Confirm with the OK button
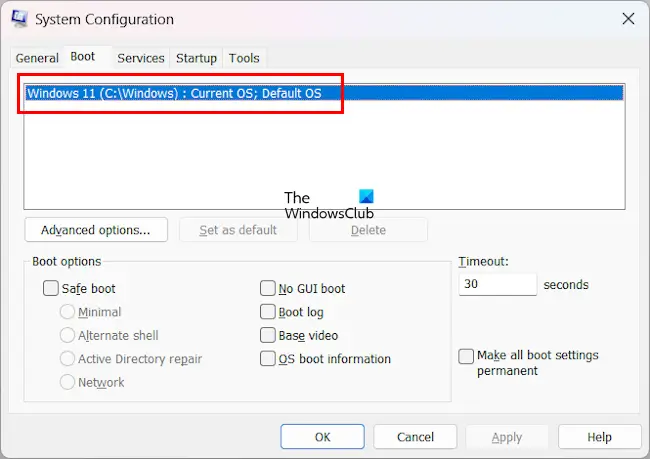Viewport: 650px width, 459px height. point(323,437)
